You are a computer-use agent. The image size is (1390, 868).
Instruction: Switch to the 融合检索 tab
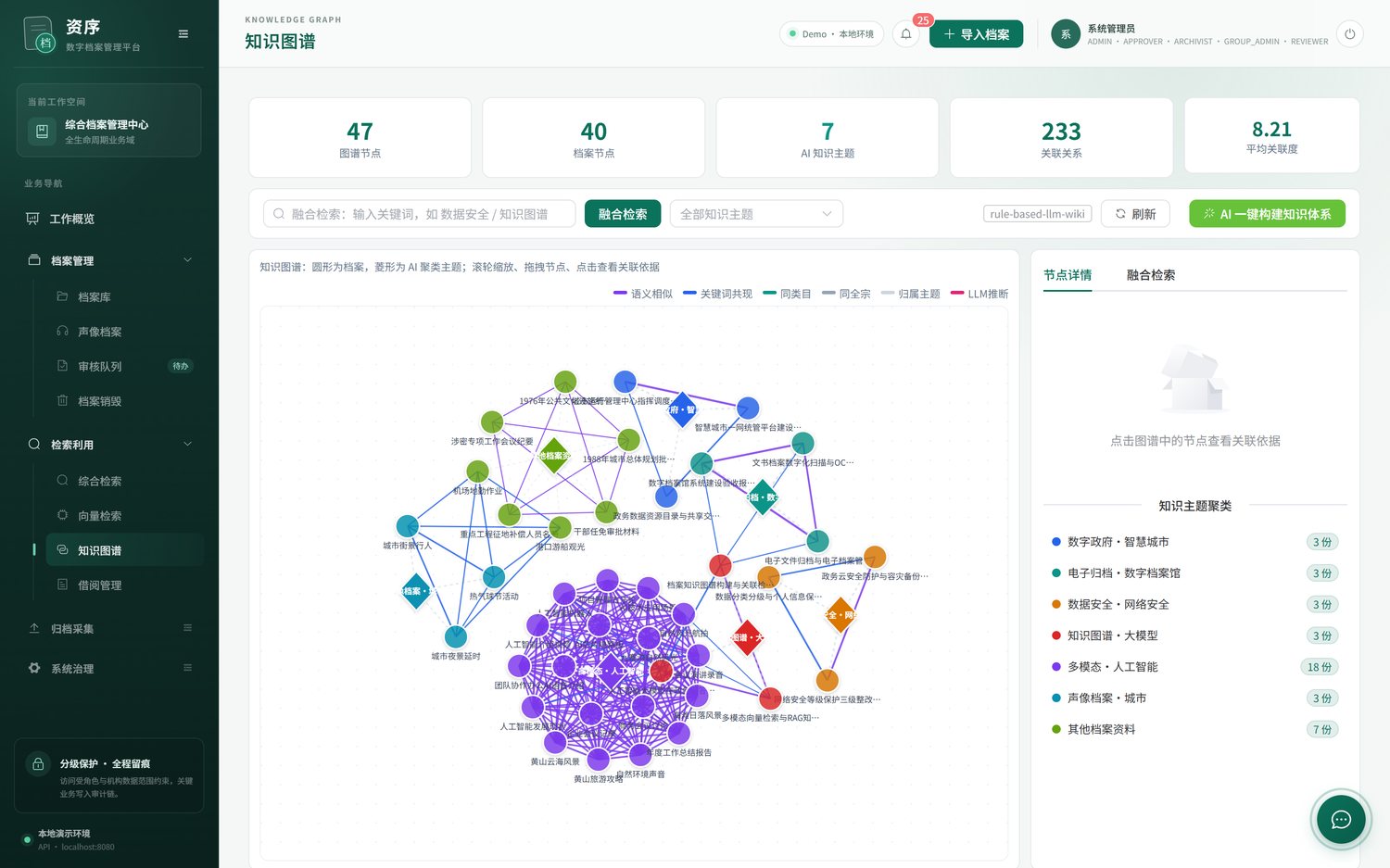click(x=1151, y=275)
